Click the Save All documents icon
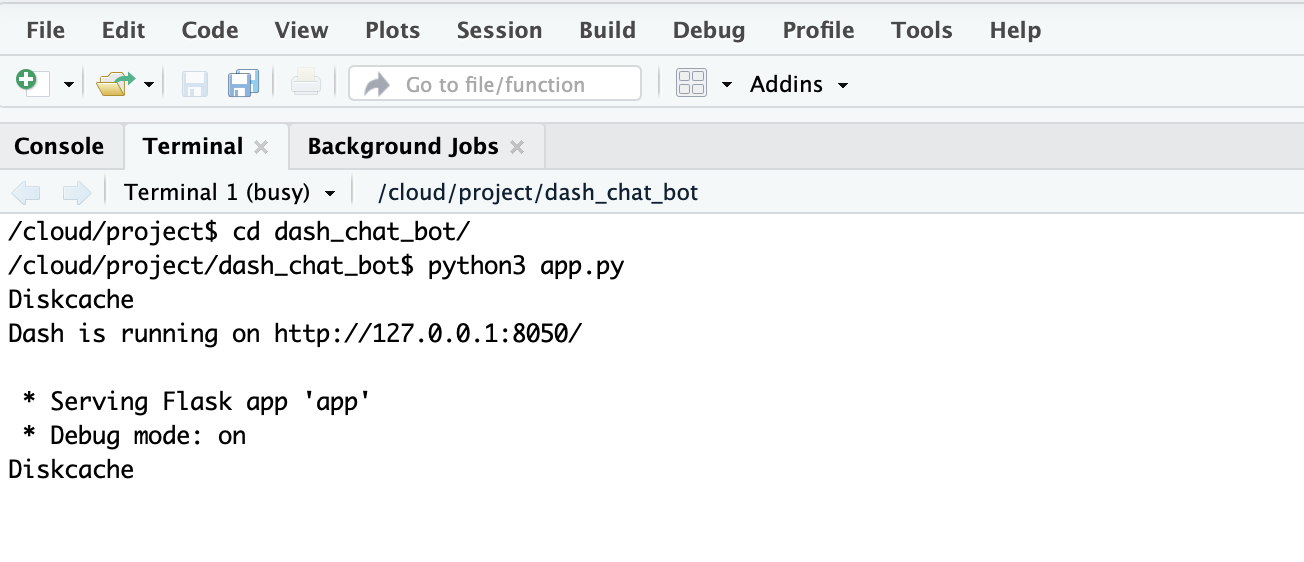The height and width of the screenshot is (562, 1304). [x=243, y=84]
